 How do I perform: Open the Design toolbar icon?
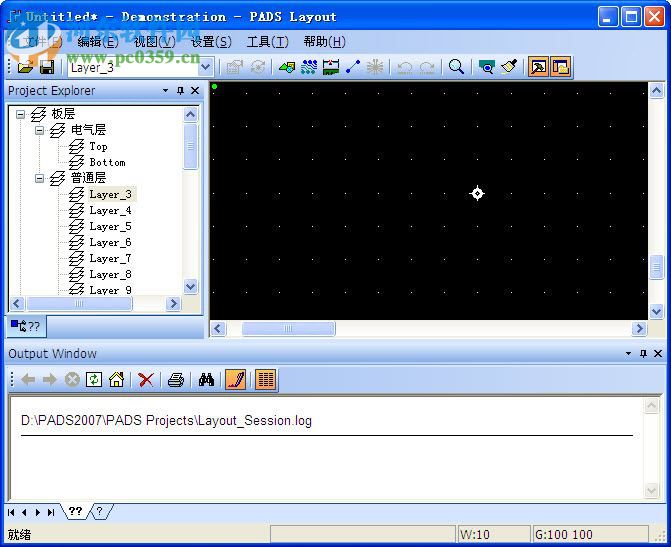click(309, 67)
